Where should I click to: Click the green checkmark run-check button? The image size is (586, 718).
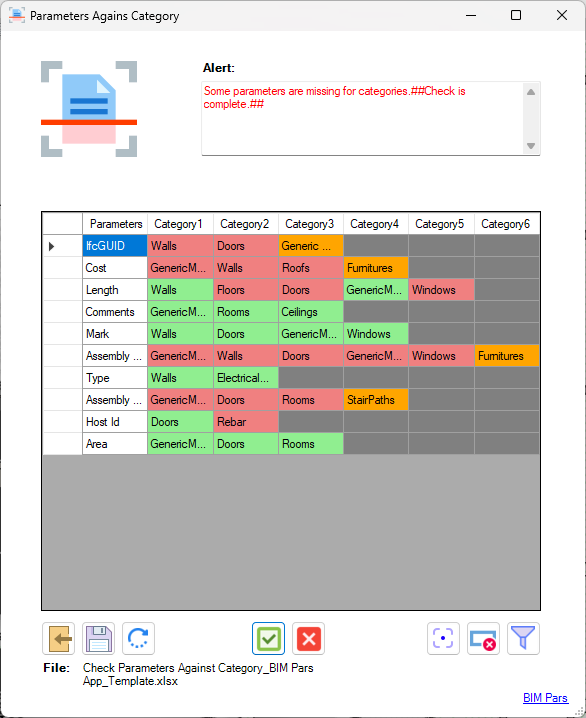pos(268,638)
